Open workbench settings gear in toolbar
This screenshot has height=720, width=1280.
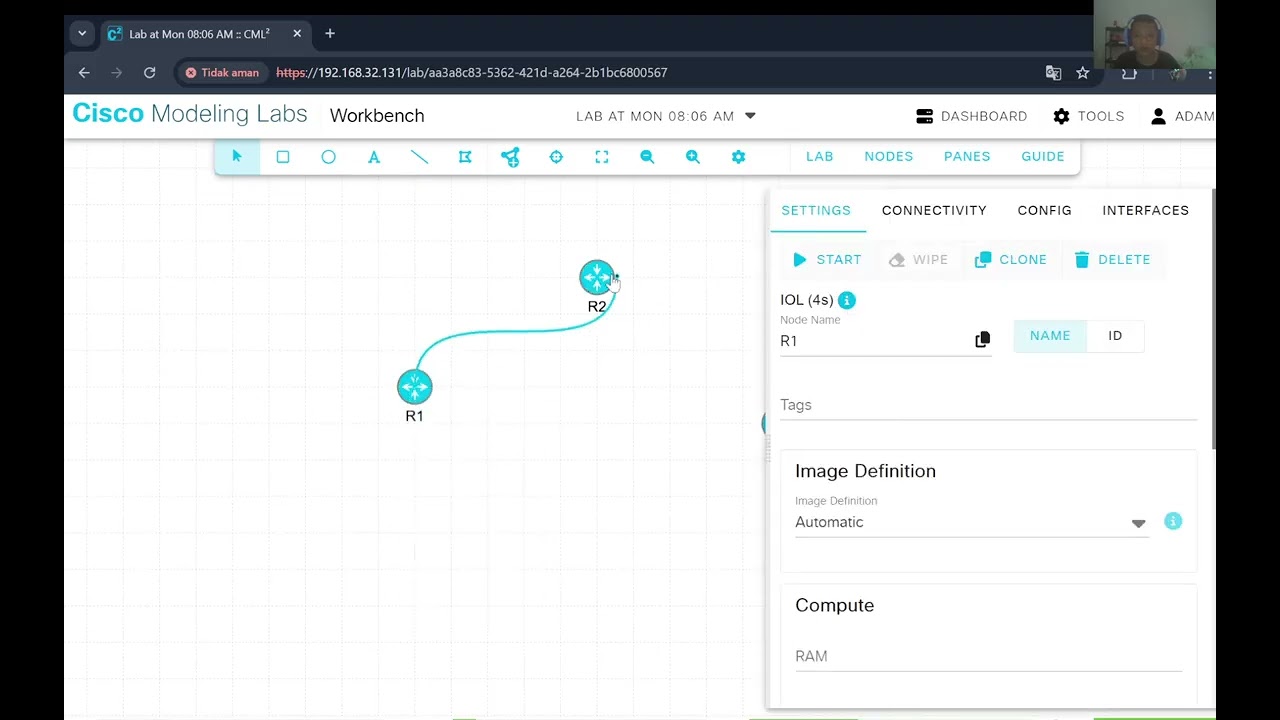coord(738,157)
